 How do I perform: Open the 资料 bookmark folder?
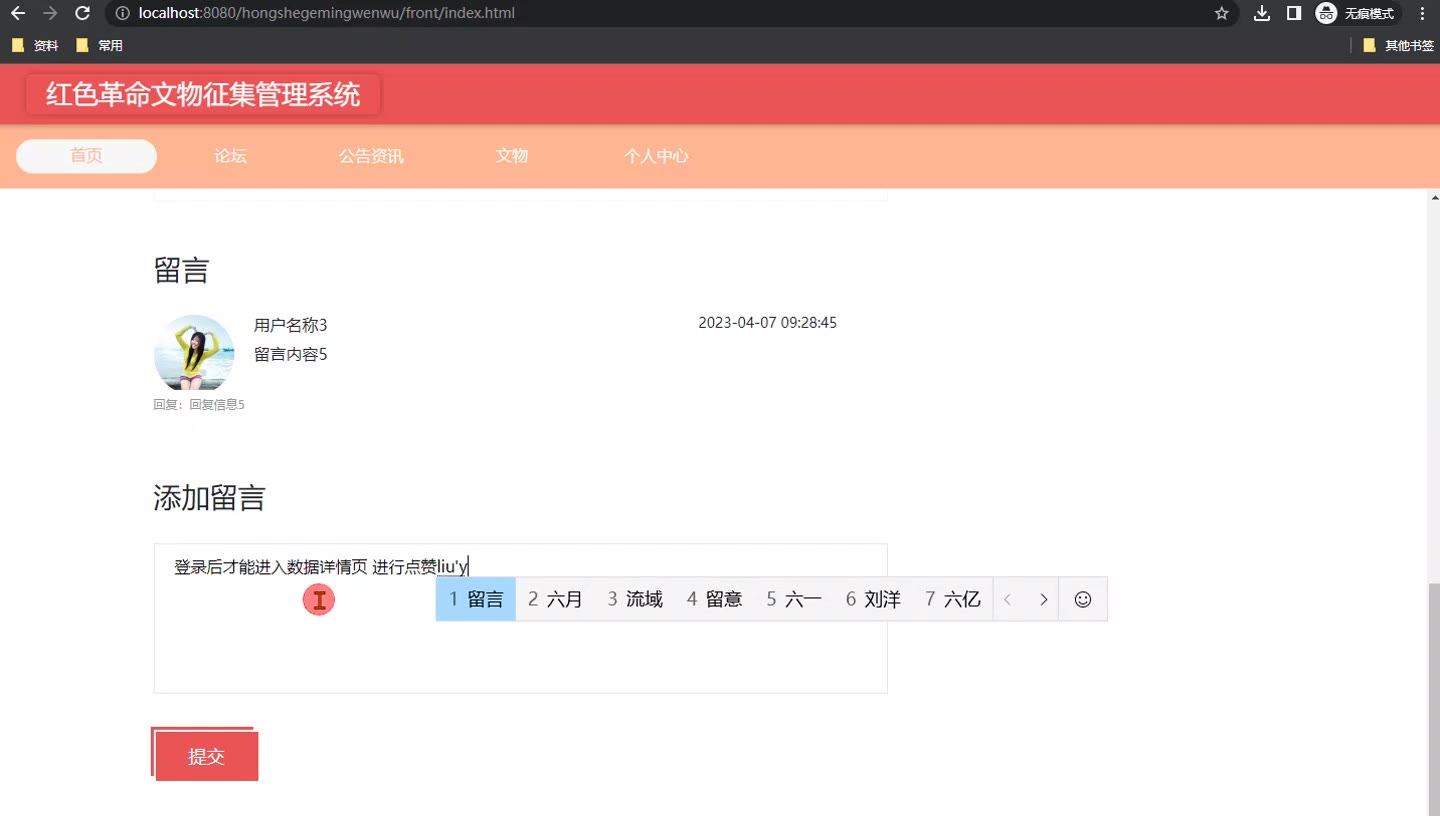tap(35, 46)
